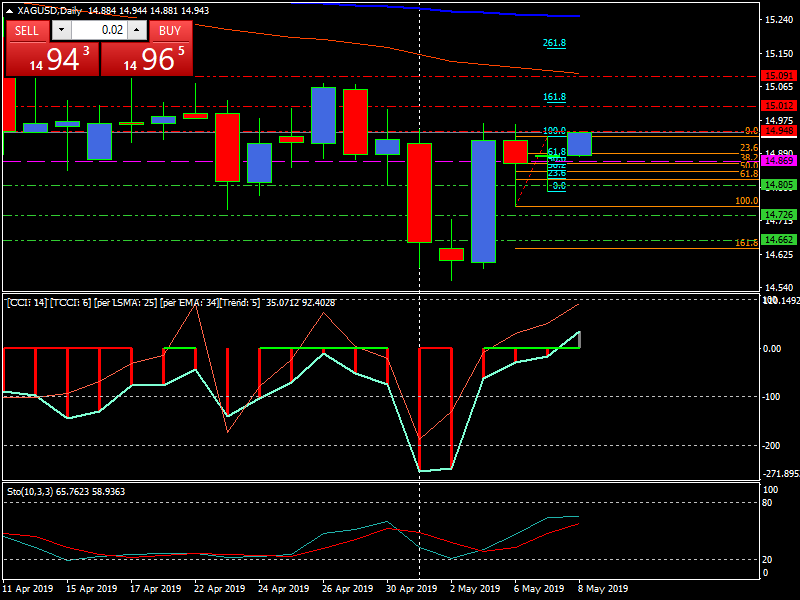The height and width of the screenshot is (600, 800).
Task: Select the 15.012 red price label
Action: pyautogui.click(x=777, y=105)
